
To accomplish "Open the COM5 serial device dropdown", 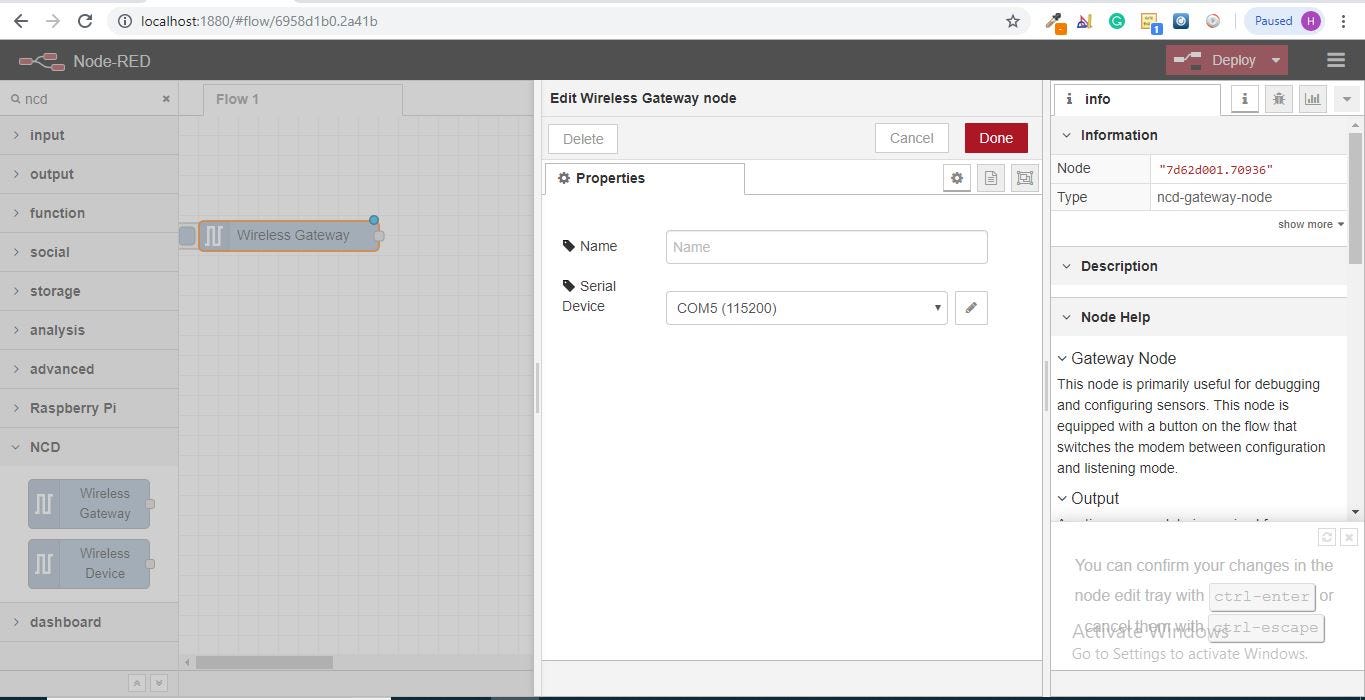I will [x=805, y=307].
